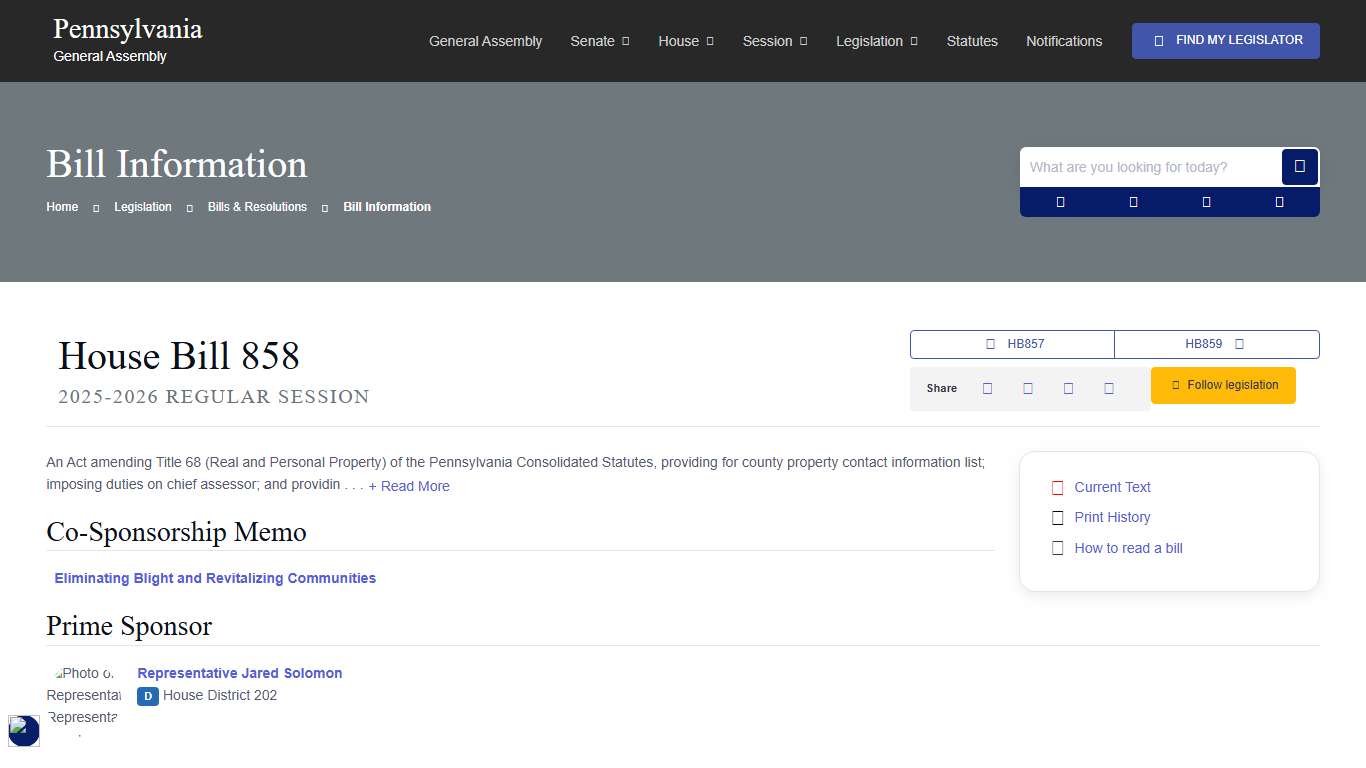The width and height of the screenshot is (1366, 768).
Task: Click the last share icon in Share bar
Action: [1108, 389]
